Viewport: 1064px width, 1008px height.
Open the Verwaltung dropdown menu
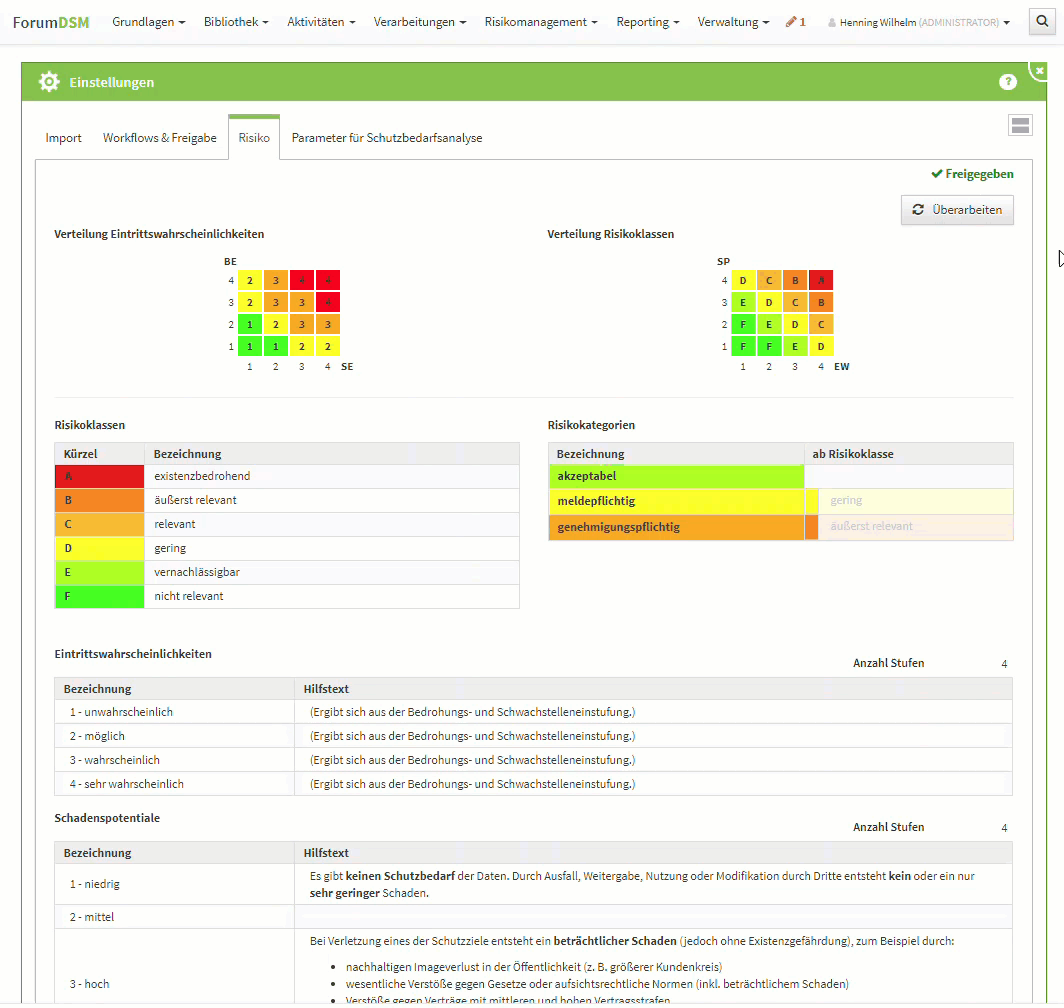[x=733, y=22]
